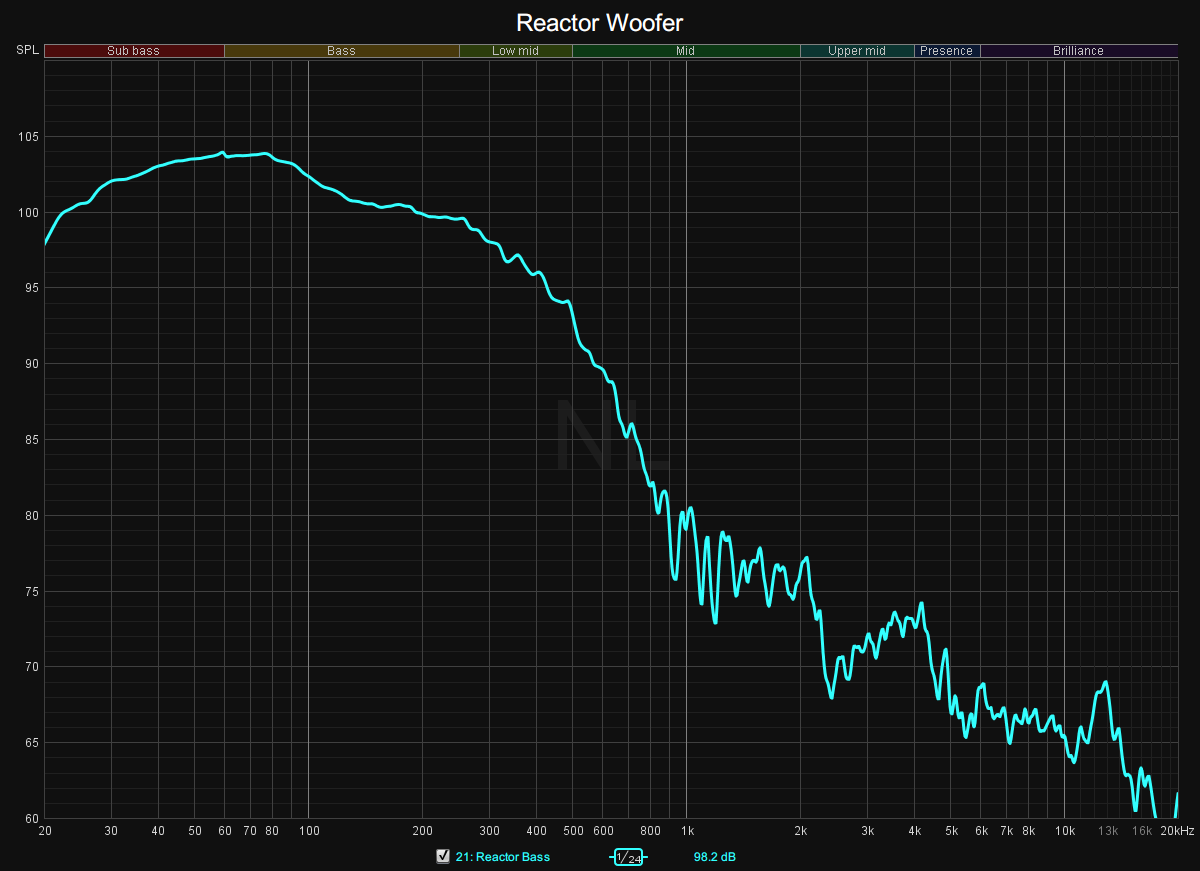Image resolution: width=1200 pixels, height=871 pixels.
Task: Click the 5k frequency axis label
Action: 951,831
